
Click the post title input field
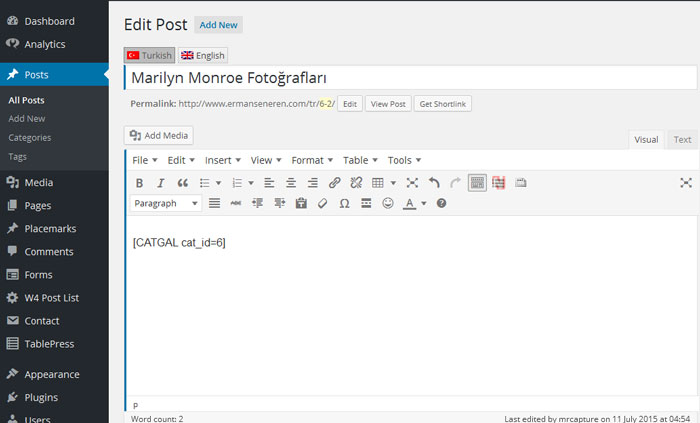coord(410,78)
